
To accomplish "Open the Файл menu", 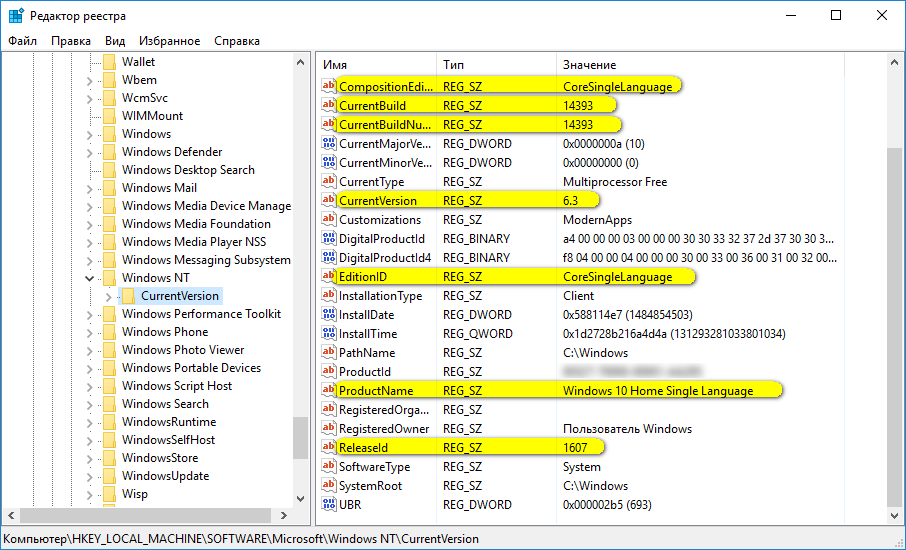I will click(x=22, y=41).
